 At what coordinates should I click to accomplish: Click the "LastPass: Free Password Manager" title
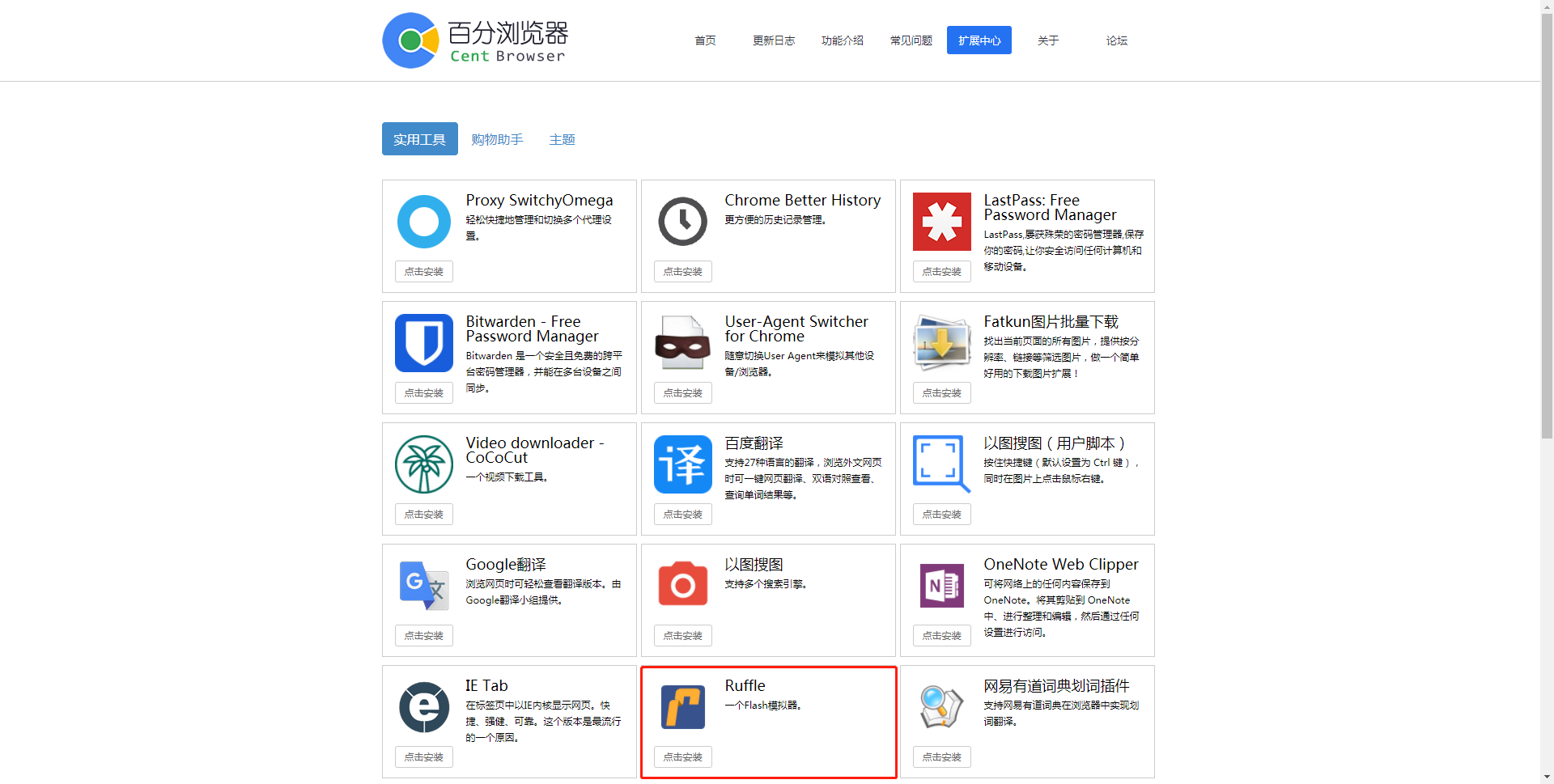[1050, 208]
